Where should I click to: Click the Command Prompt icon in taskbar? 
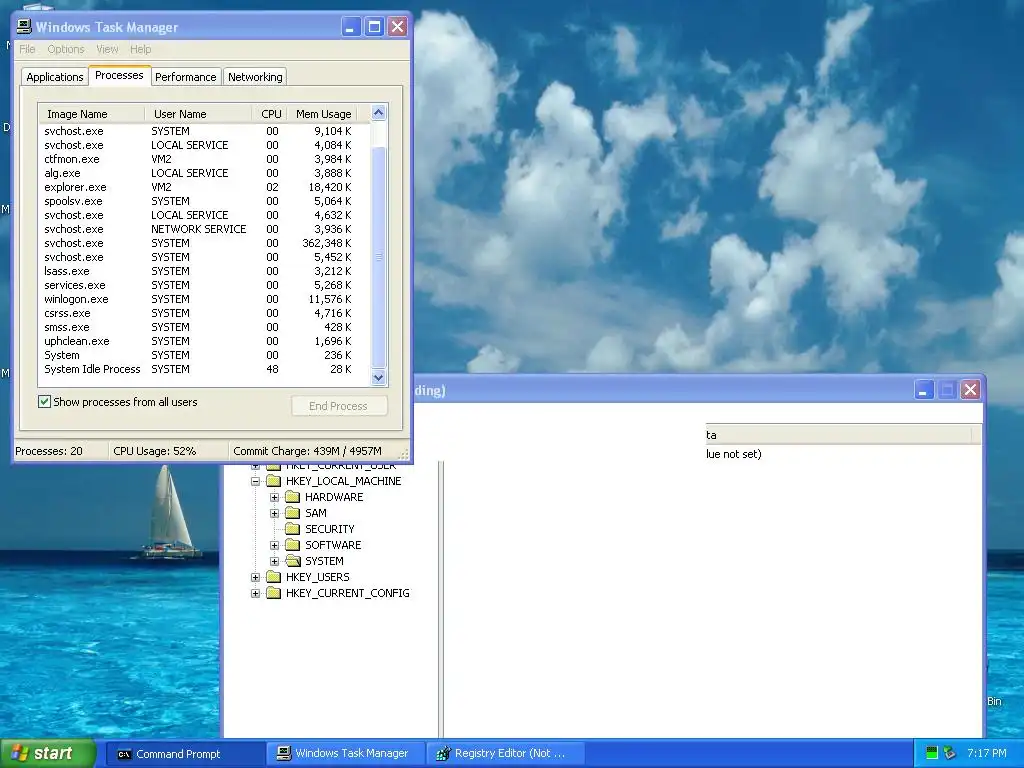(x=124, y=754)
